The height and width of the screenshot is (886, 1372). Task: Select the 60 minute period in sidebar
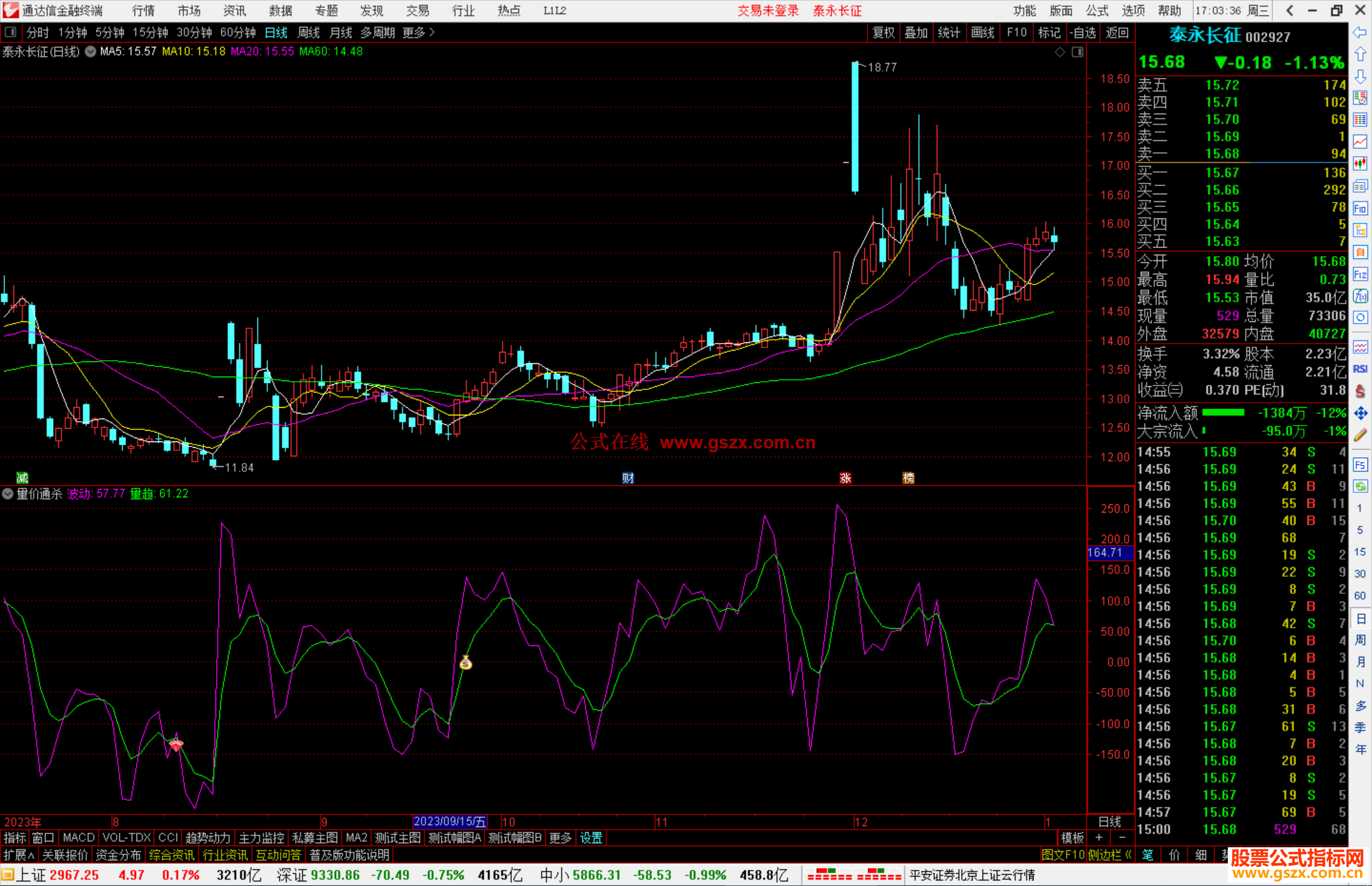coord(1360,596)
